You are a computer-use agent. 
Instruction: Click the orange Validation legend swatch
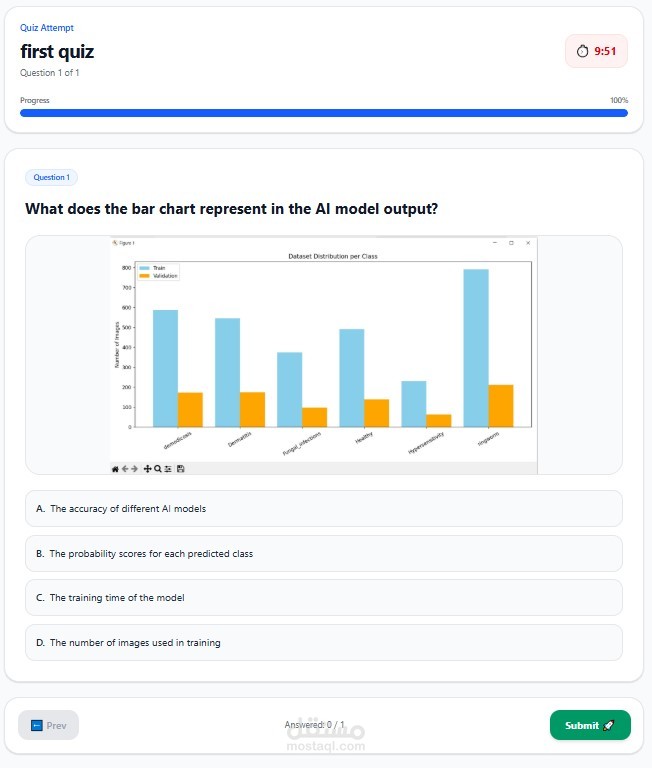(x=145, y=276)
